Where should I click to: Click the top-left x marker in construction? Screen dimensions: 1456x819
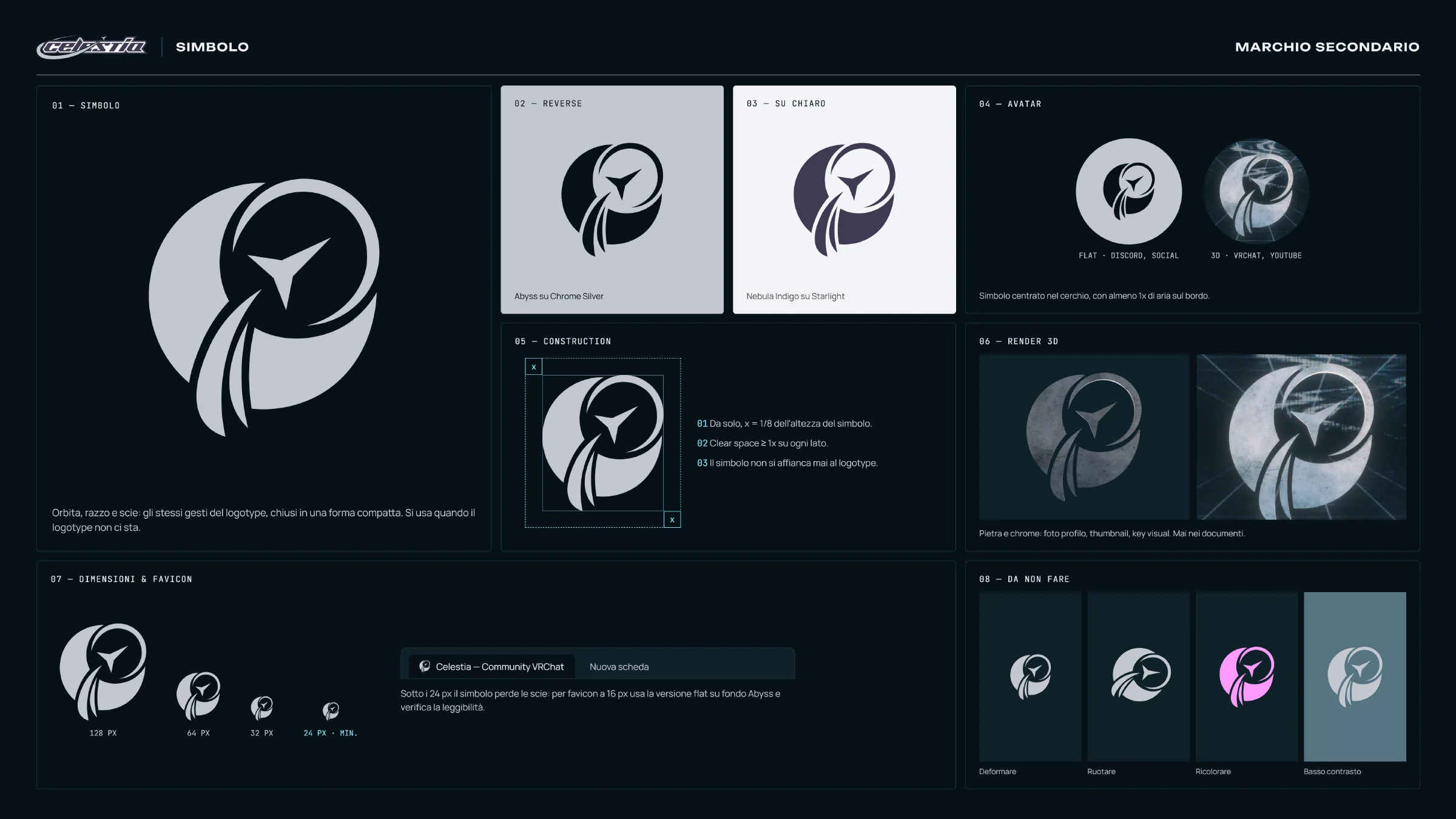pyautogui.click(x=533, y=366)
